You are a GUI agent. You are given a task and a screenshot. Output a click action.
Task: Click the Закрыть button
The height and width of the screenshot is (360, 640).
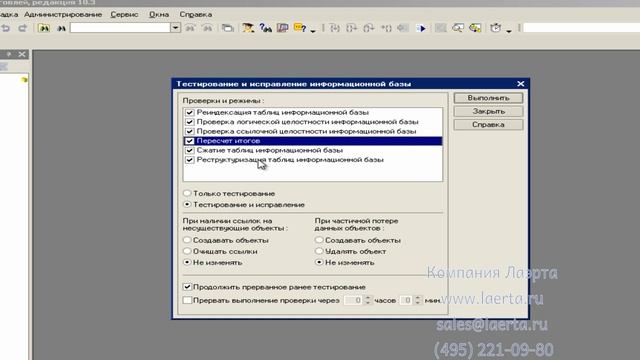[488, 111]
